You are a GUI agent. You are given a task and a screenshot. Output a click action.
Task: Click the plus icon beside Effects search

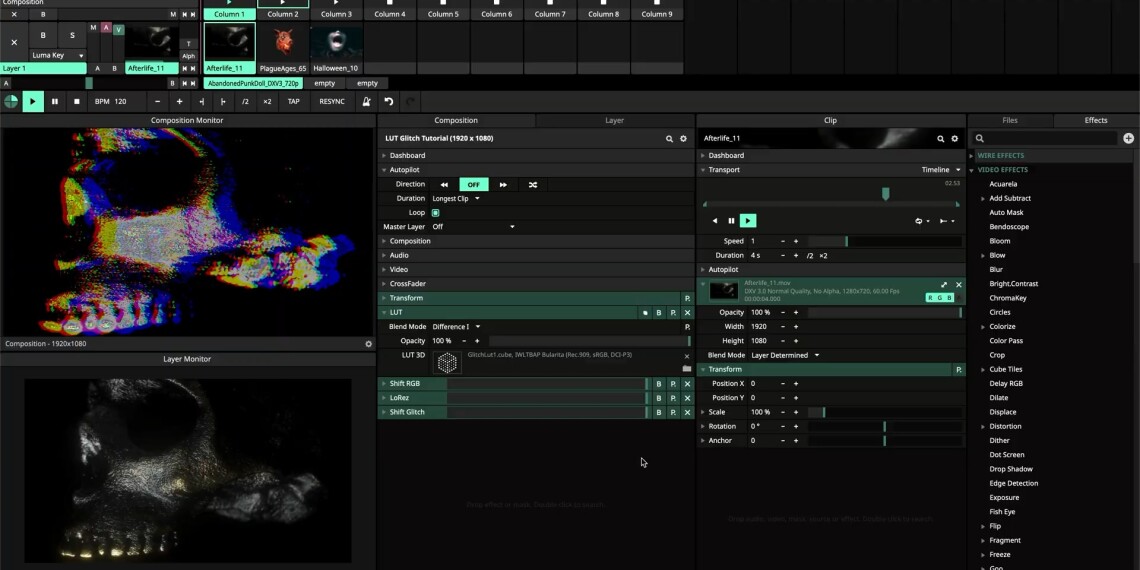1128,139
